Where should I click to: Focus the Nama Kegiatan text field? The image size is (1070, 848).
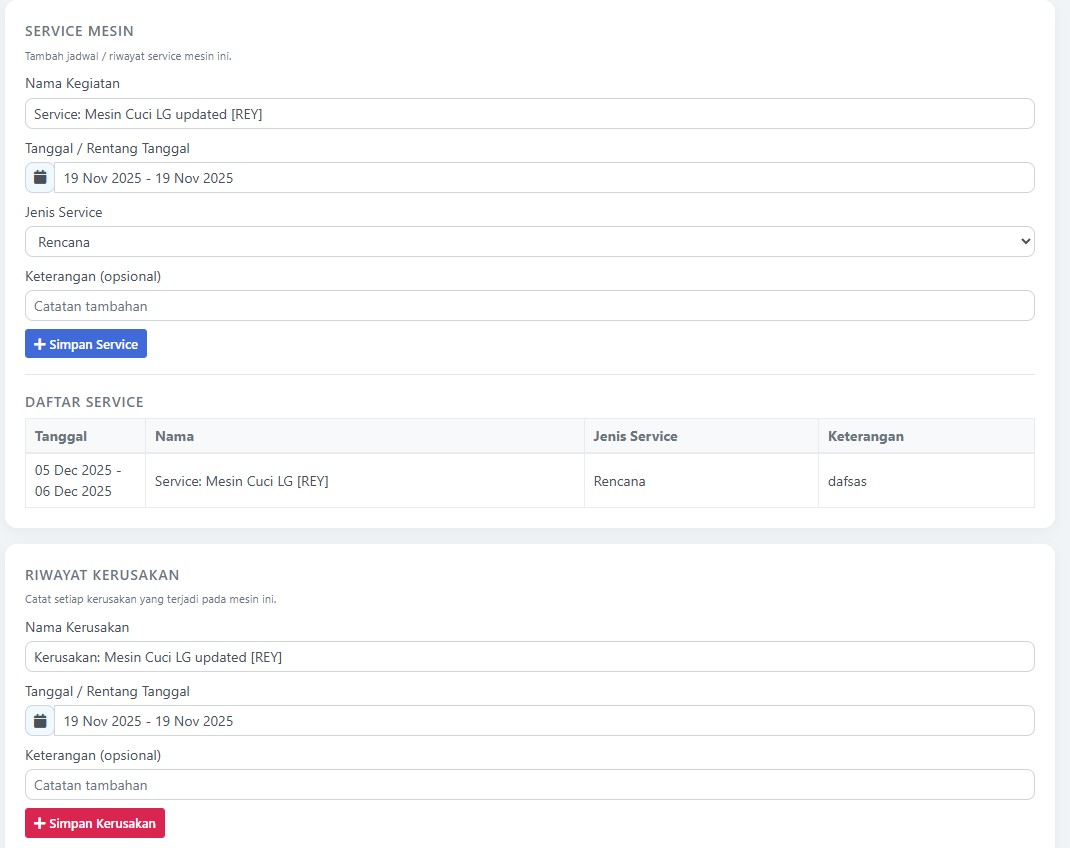point(529,114)
